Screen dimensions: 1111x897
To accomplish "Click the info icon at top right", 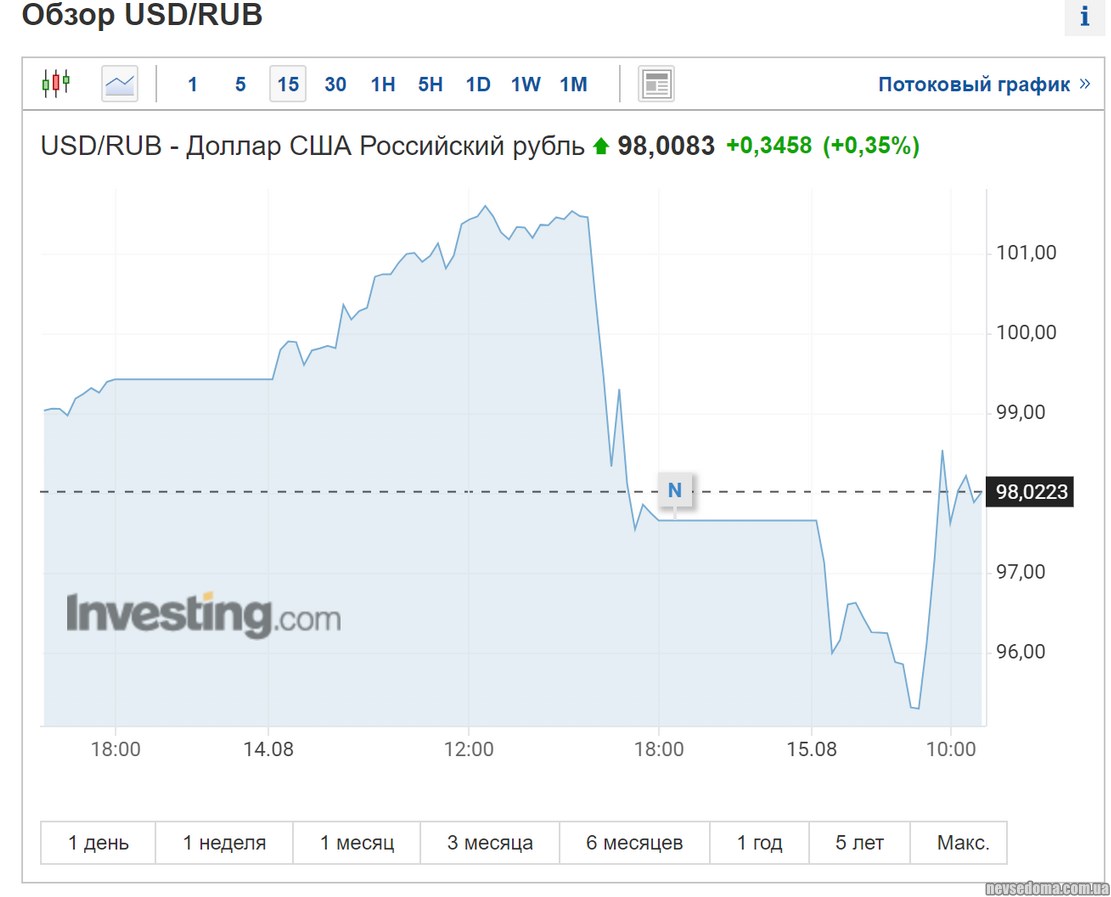I will (1084, 17).
